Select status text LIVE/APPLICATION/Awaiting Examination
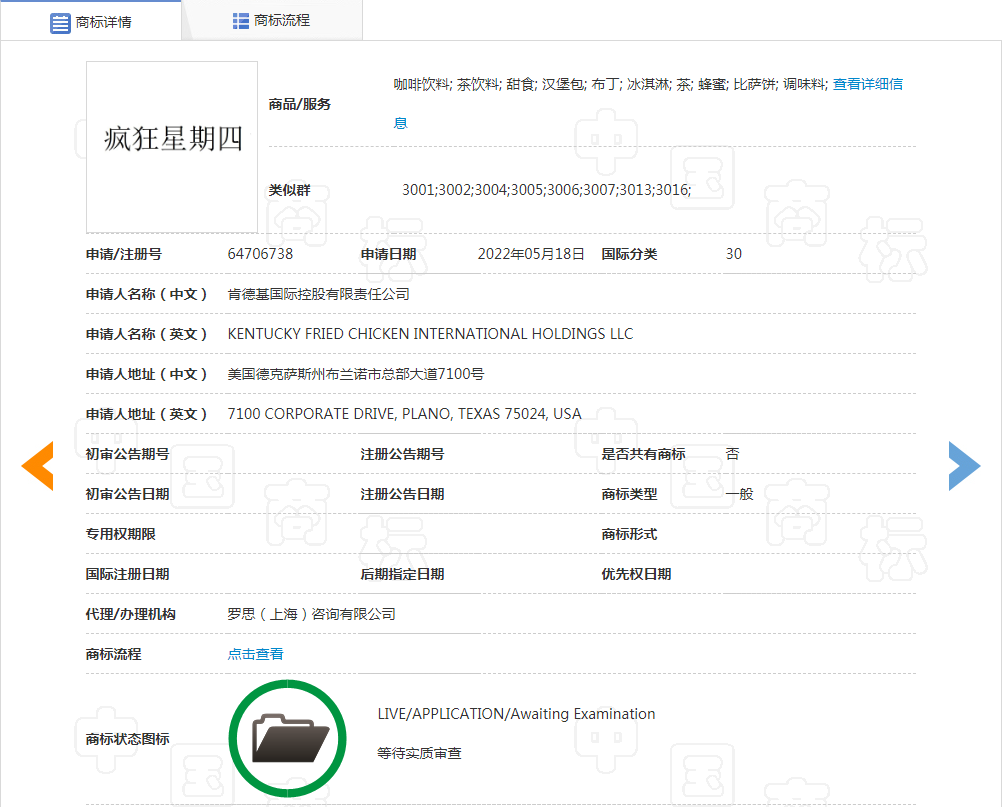 516,714
